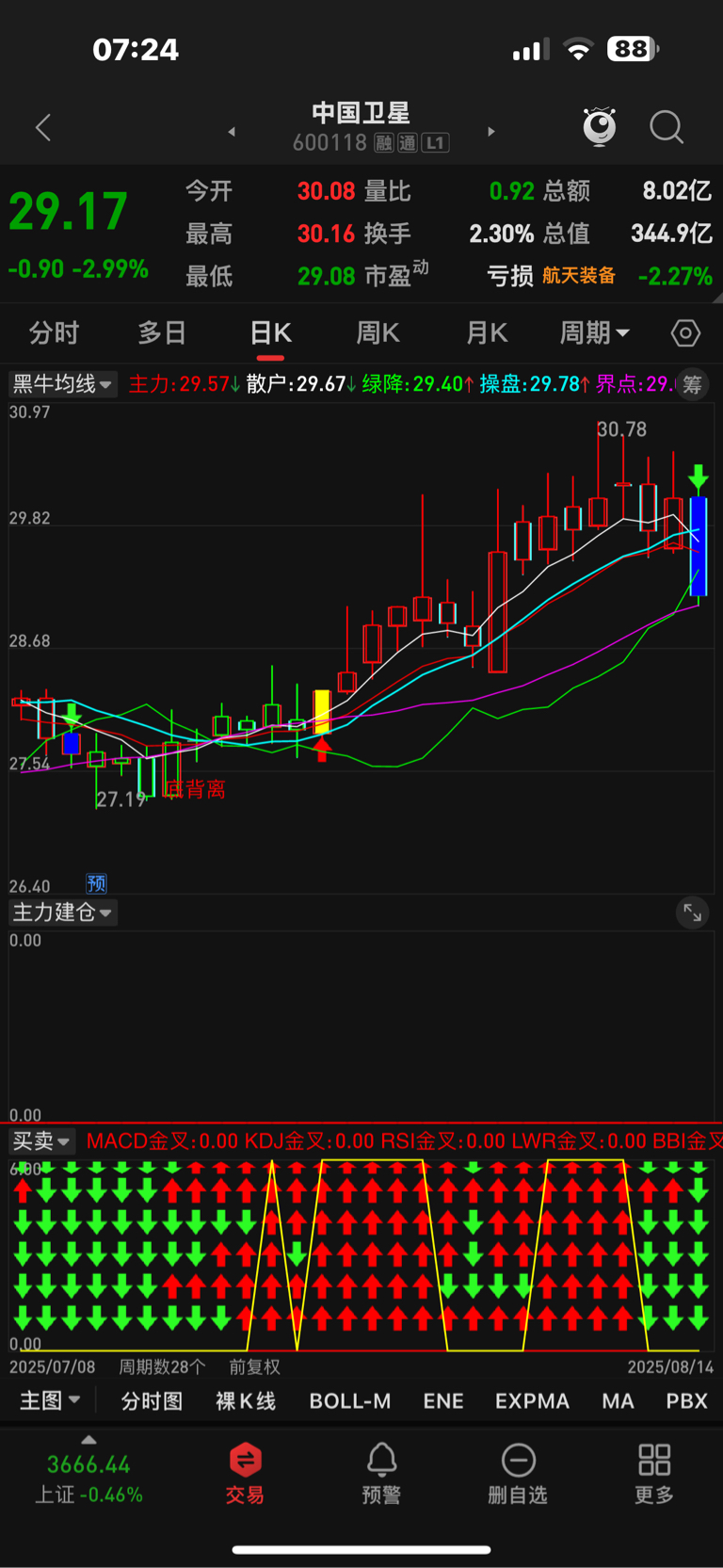Tap the 融 margin badge
The height and width of the screenshot is (1568, 723).
383,143
